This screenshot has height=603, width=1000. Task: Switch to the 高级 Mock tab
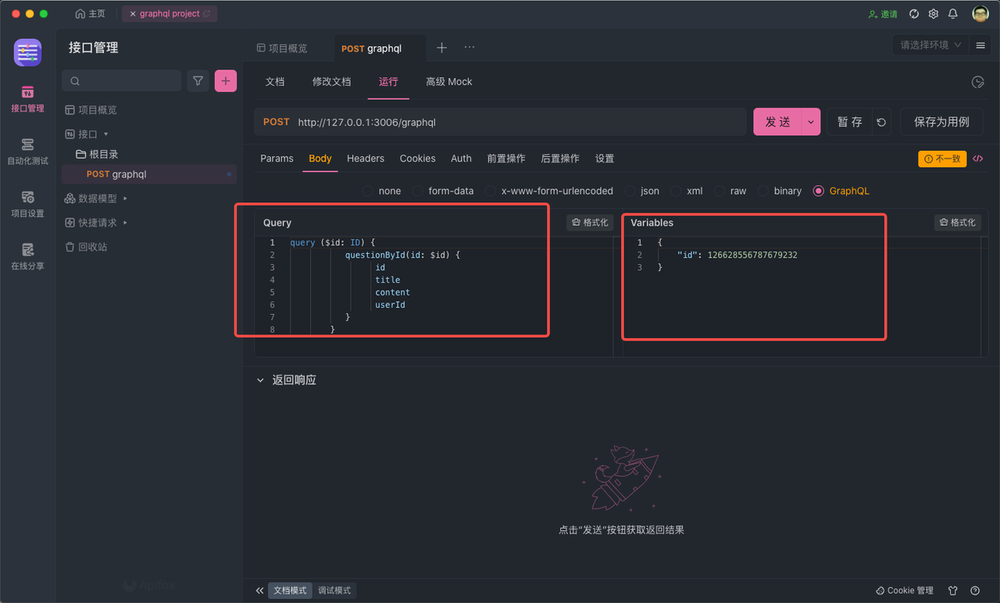tap(449, 82)
